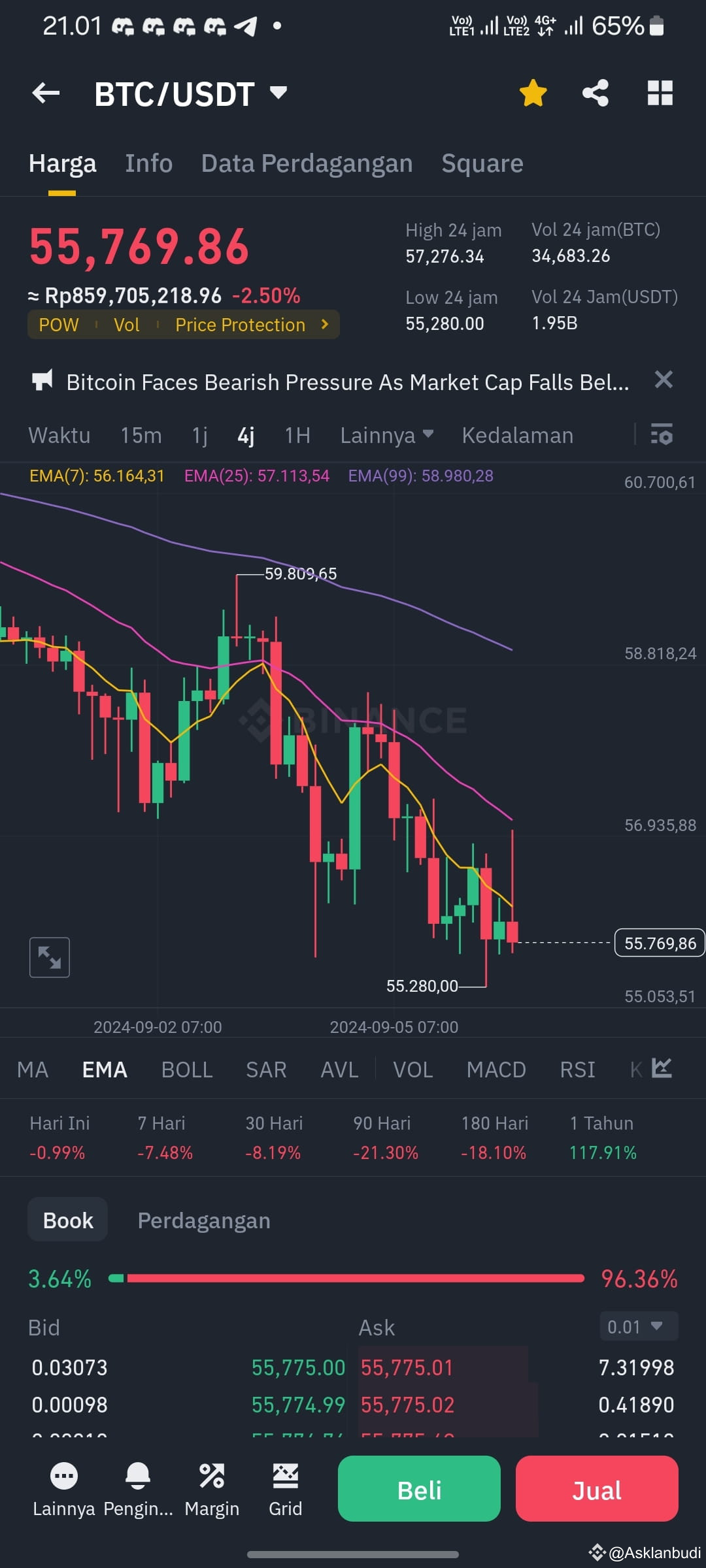706x1568 pixels.
Task: Switch to the Perdagangan tab
Action: pos(204,1220)
